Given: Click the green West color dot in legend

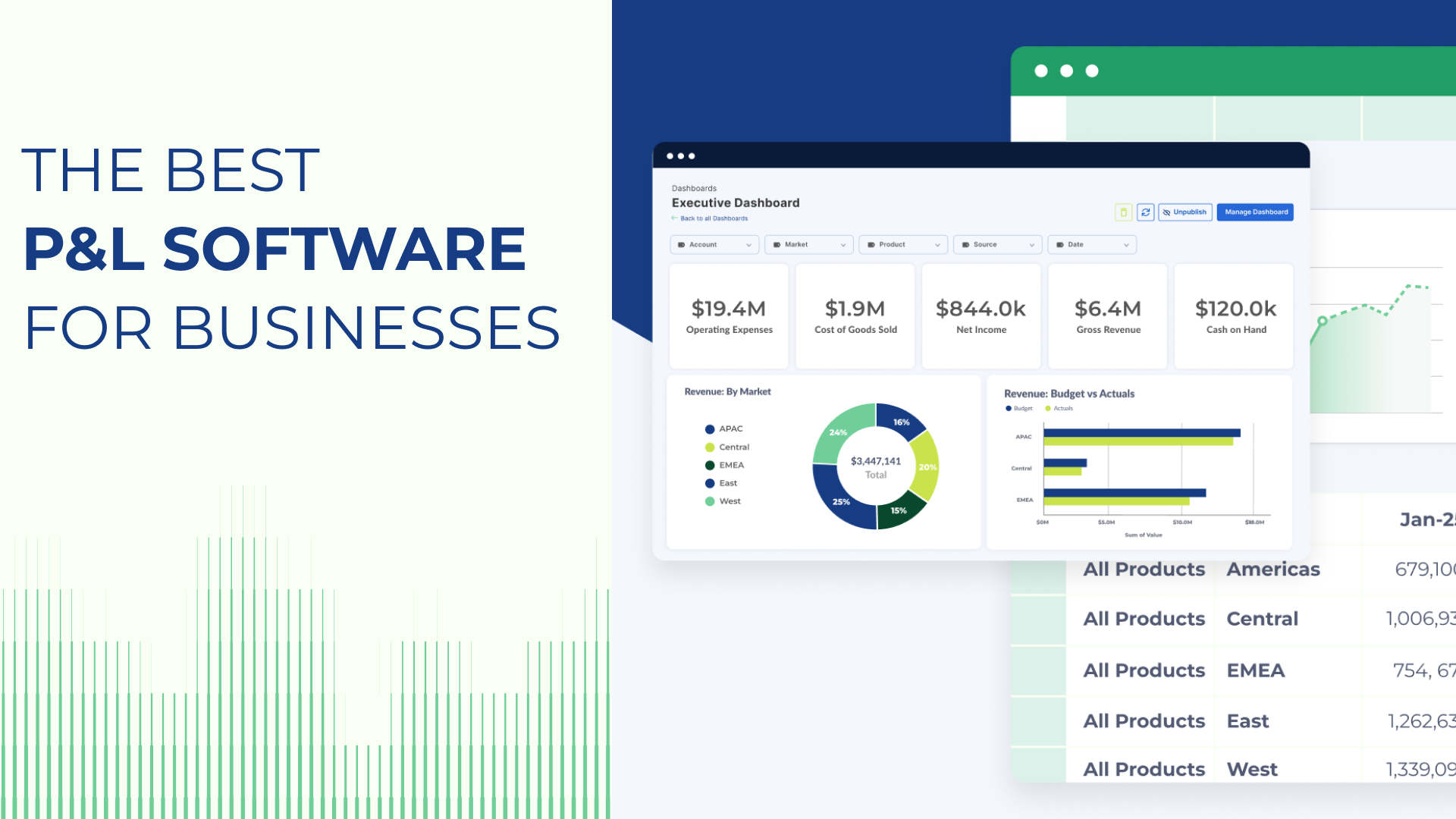Looking at the screenshot, I should (x=708, y=500).
